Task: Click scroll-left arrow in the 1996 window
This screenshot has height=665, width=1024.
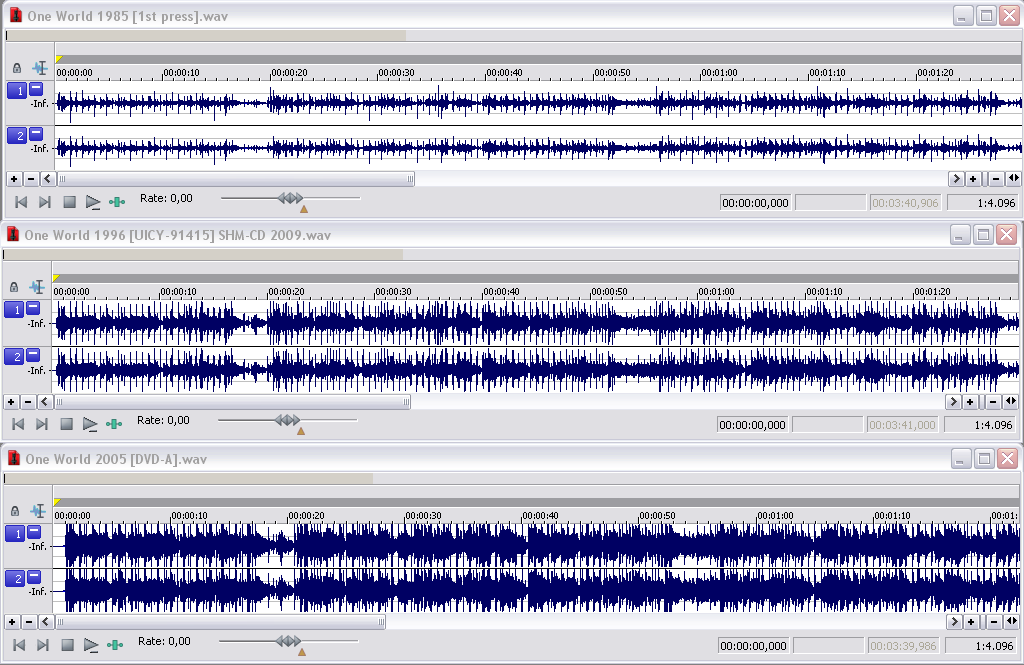Action: point(45,402)
